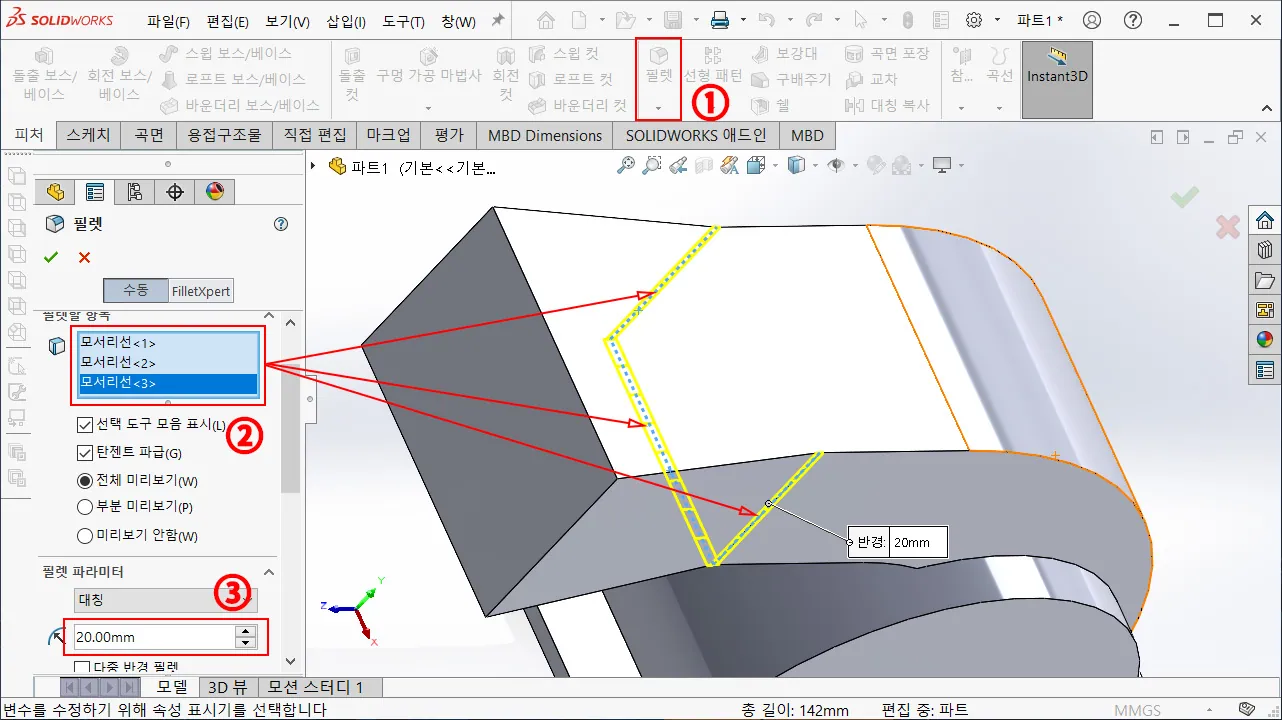Open the ConfigurationManager tab icon

tap(135, 192)
